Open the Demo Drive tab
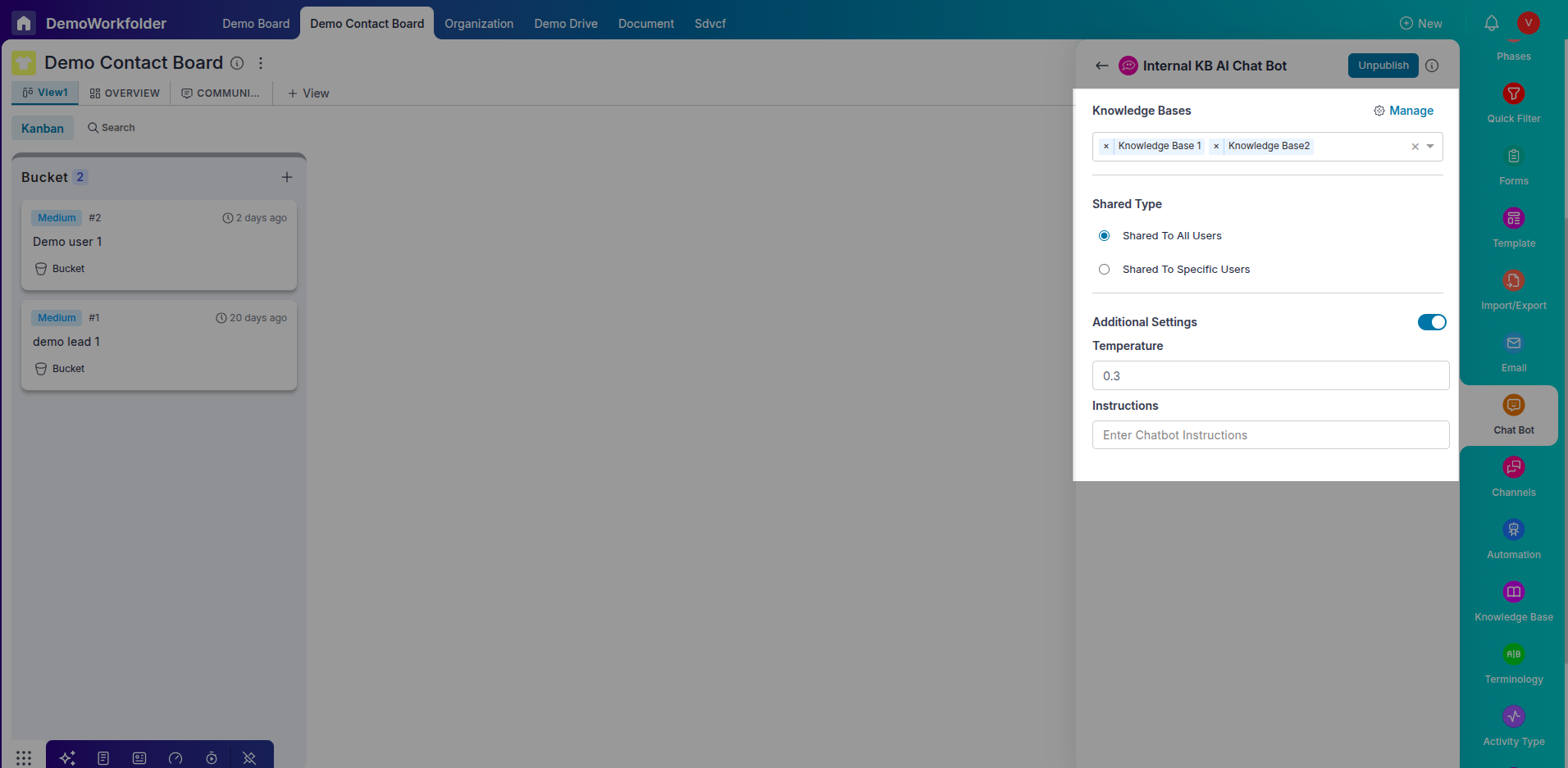 point(566,24)
